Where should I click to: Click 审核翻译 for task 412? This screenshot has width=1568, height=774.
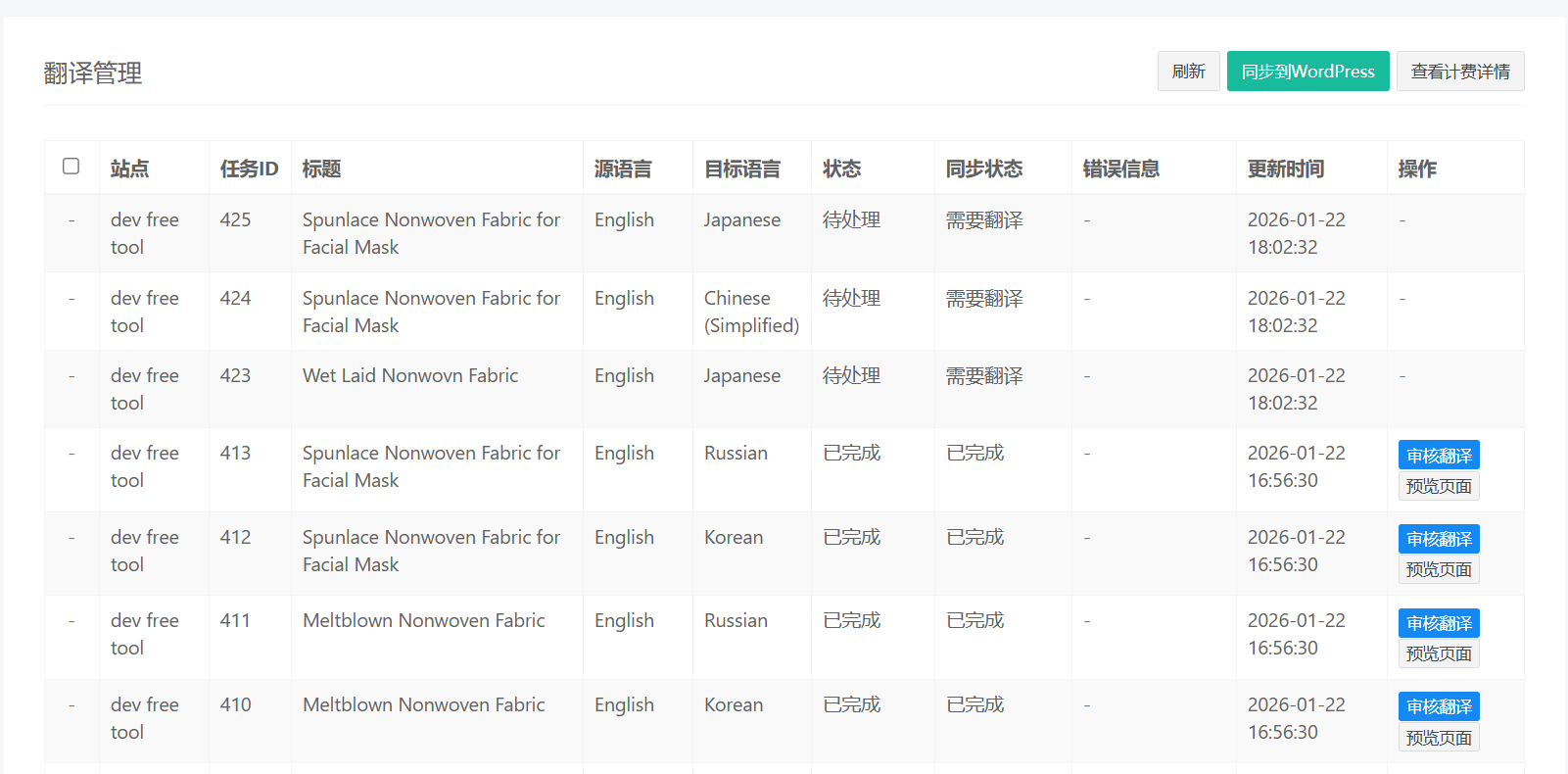[1438, 539]
